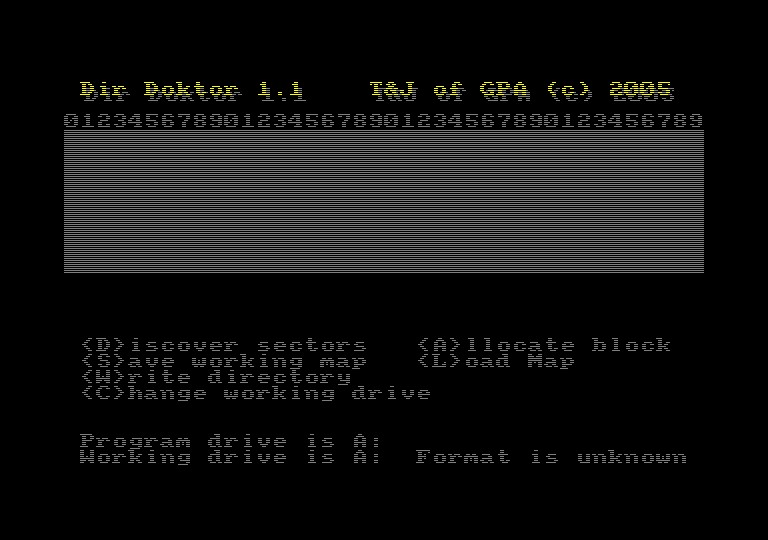Click the first 0 in column ruler
Screen dimensions: 768x540
click(x=72, y=121)
